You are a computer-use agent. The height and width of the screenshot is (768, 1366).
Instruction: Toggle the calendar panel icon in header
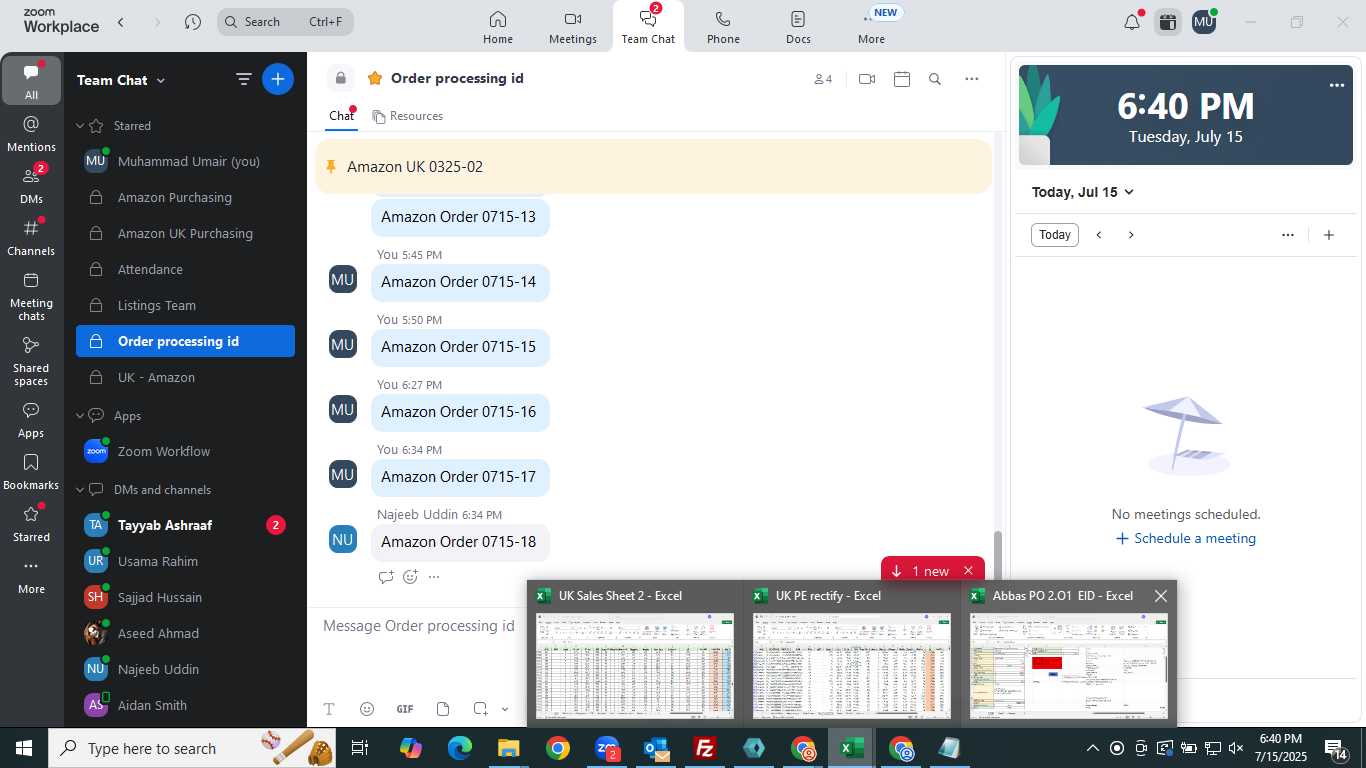1167,22
